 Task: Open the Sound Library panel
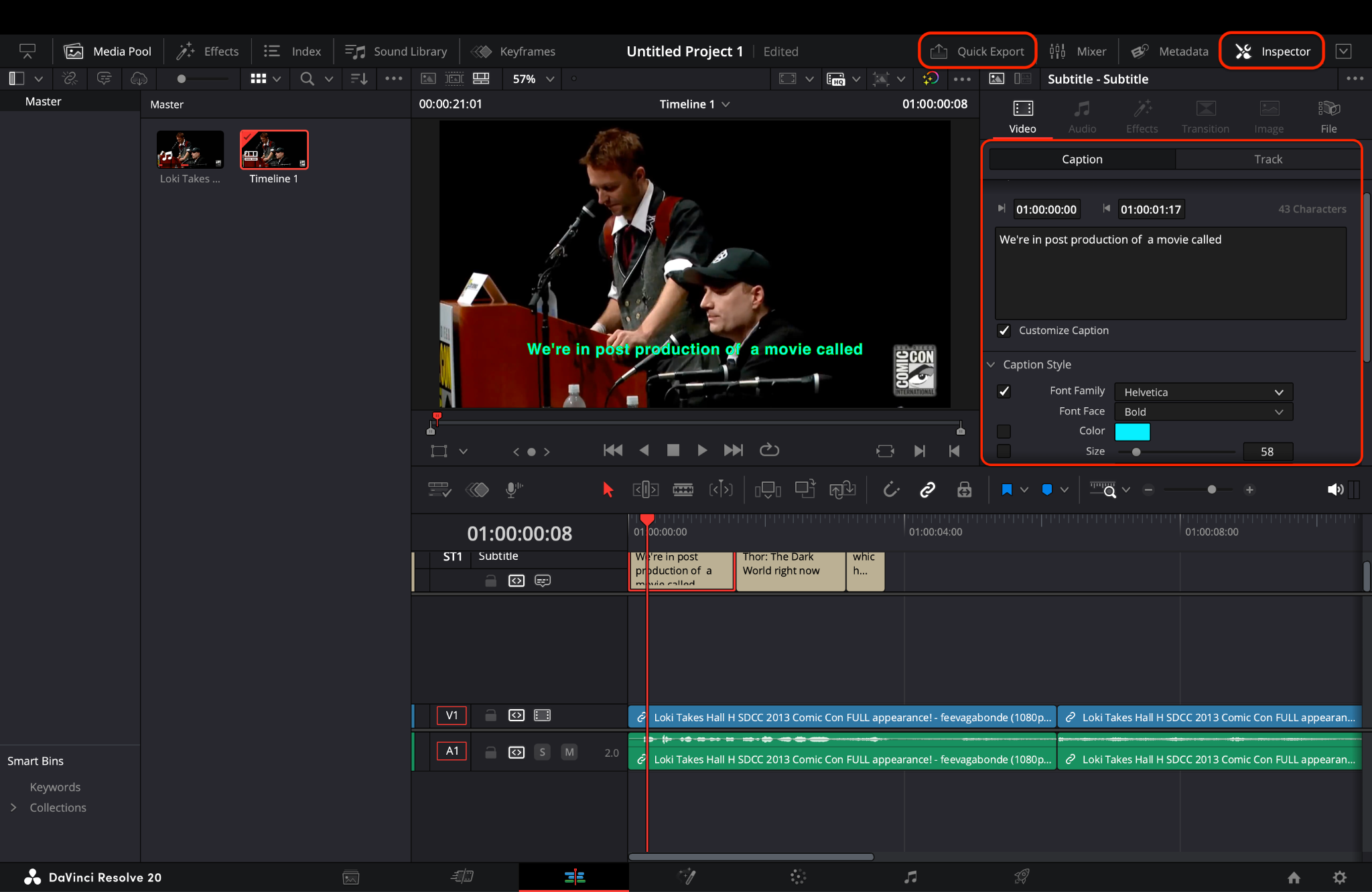tap(397, 51)
